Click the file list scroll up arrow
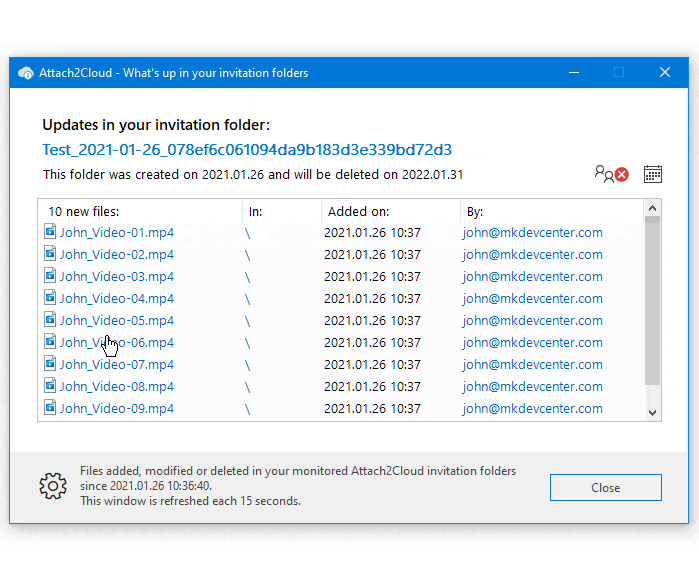699x580 pixels. click(652, 208)
